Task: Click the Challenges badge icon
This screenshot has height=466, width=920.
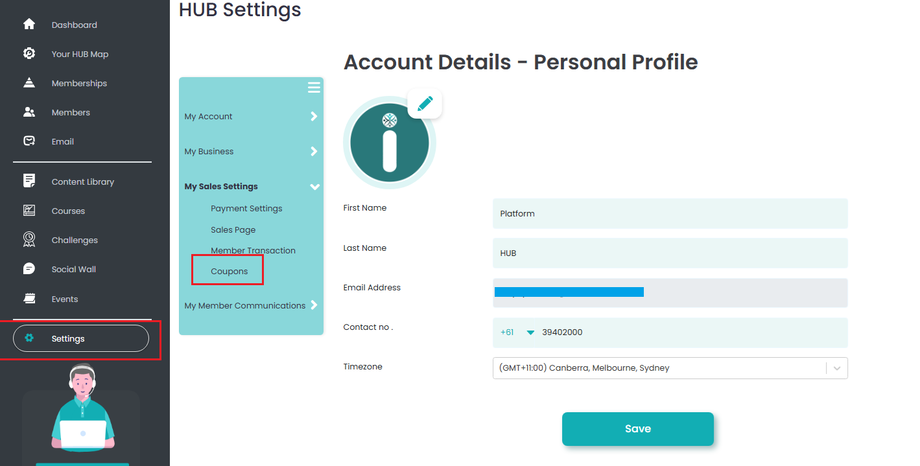Action: (29, 240)
